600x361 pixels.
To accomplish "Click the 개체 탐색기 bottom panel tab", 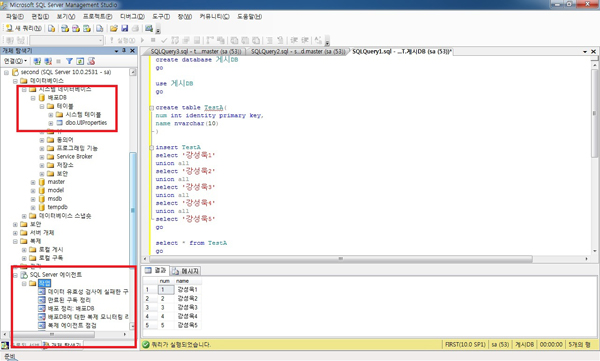I will (61, 345).
